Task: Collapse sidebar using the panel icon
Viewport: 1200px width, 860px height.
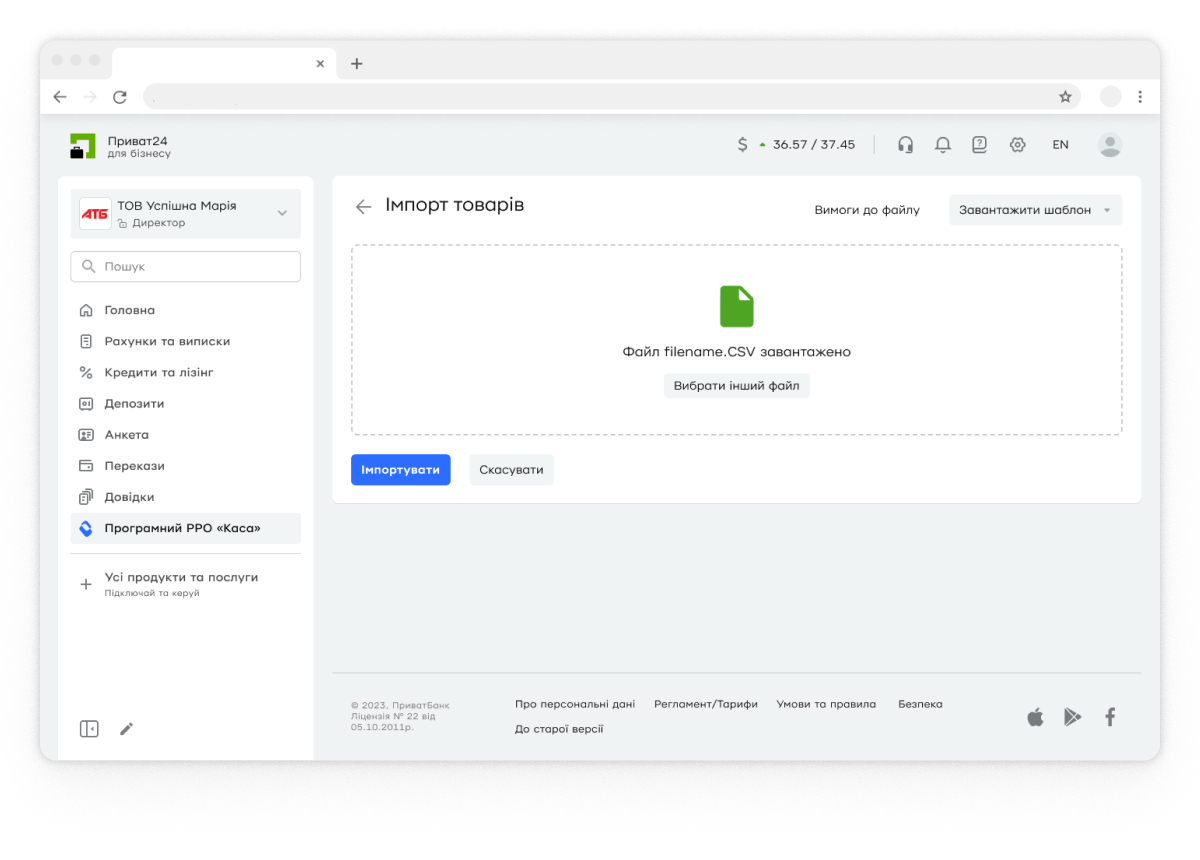Action: point(89,729)
